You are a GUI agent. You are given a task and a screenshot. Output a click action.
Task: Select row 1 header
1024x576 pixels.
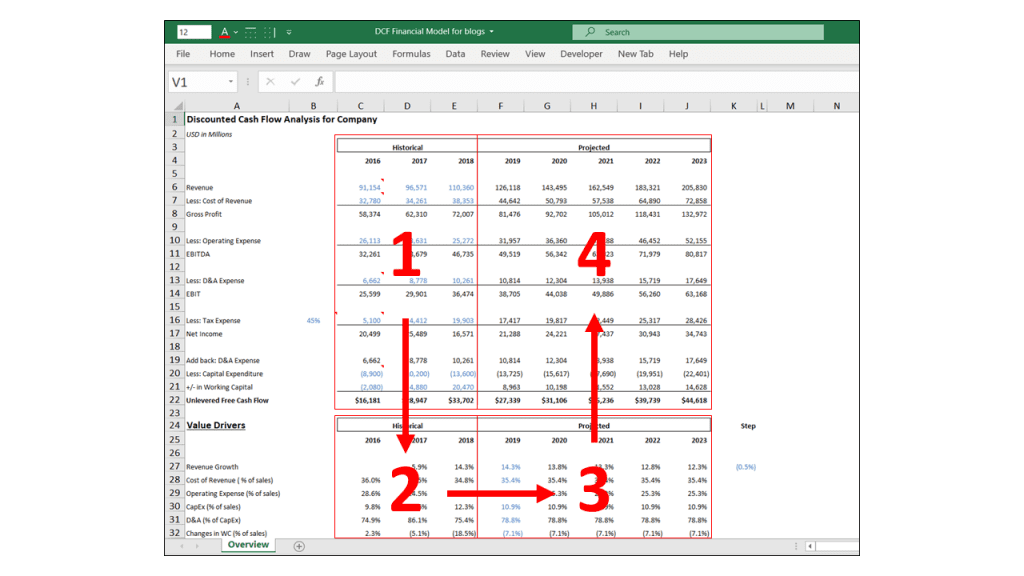click(175, 120)
